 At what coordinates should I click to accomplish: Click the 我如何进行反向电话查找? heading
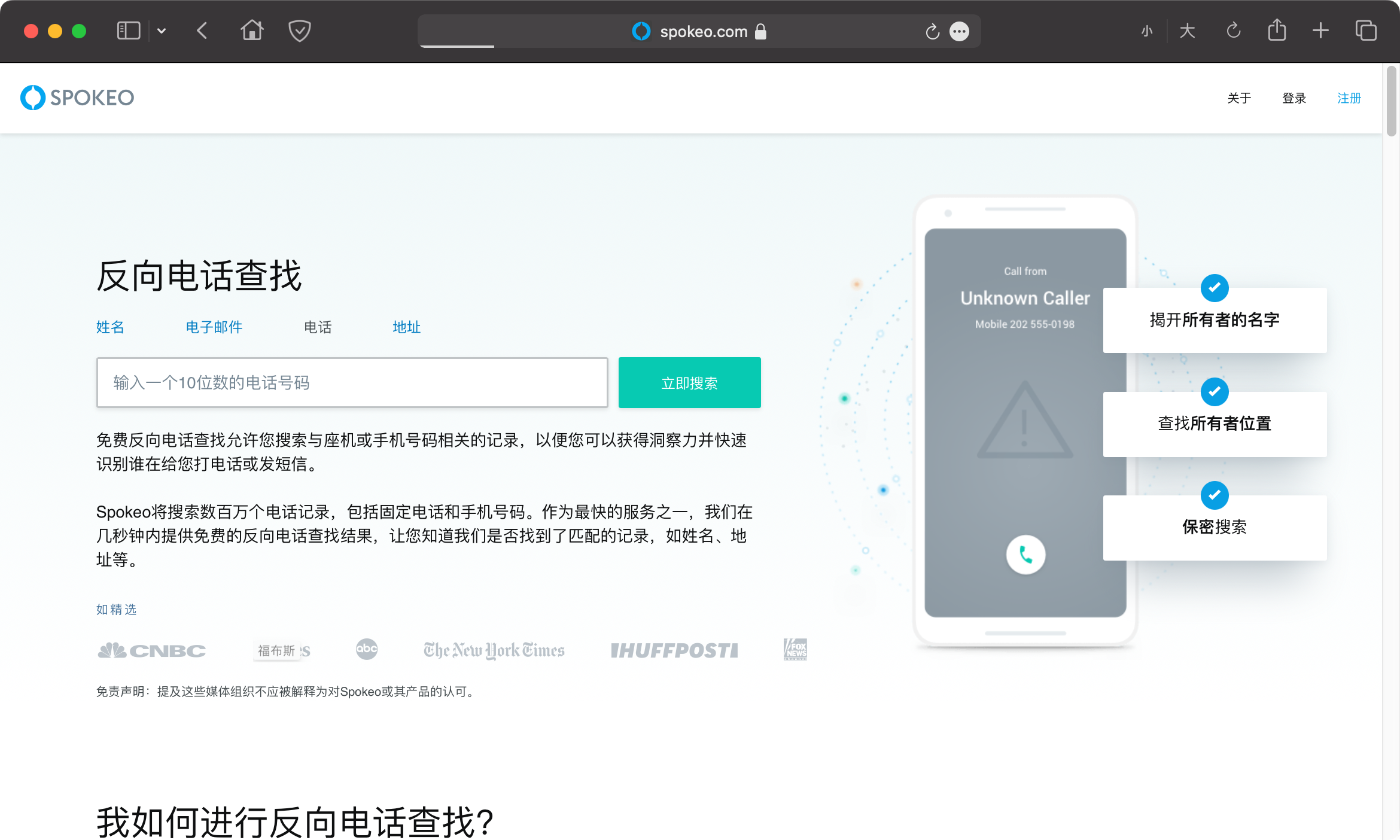[x=295, y=823]
